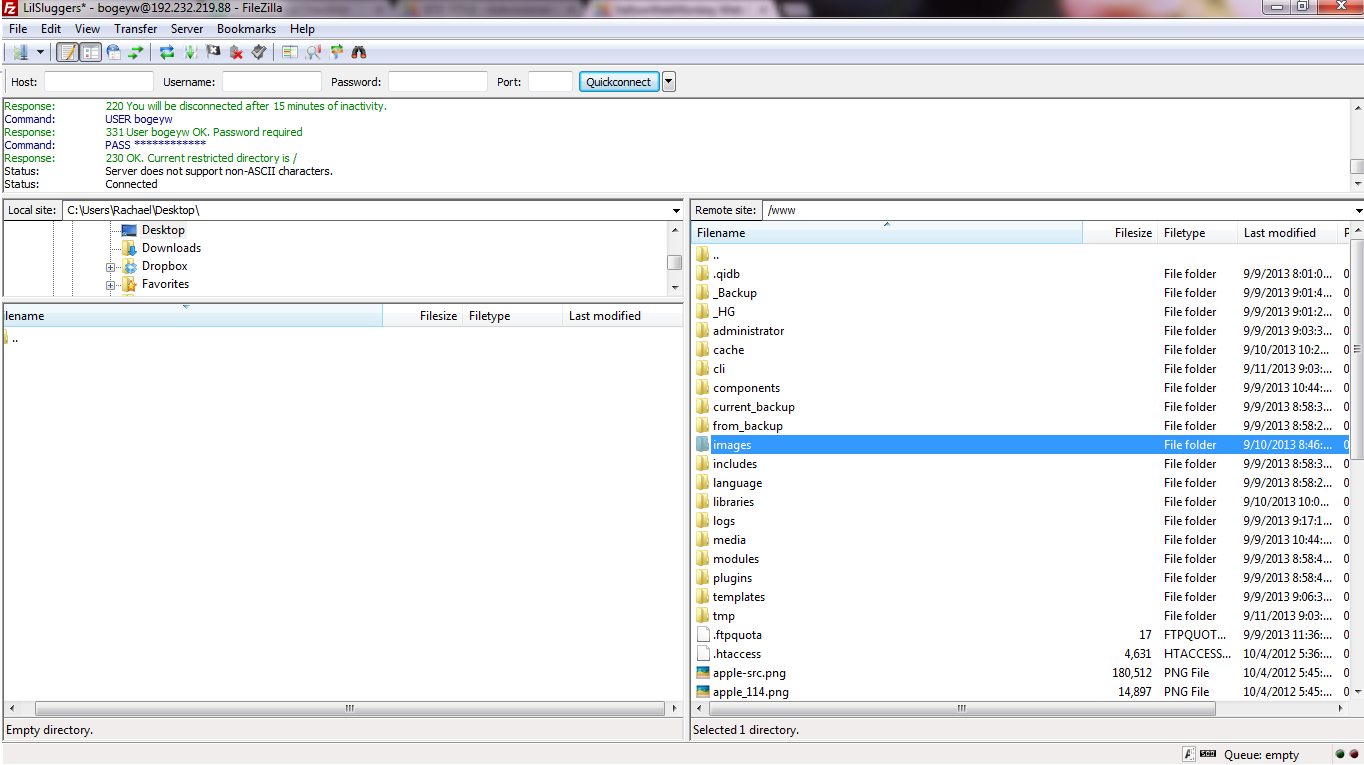Toggle synchronized browsing icon
This screenshot has height=765, width=1364.
[336, 52]
